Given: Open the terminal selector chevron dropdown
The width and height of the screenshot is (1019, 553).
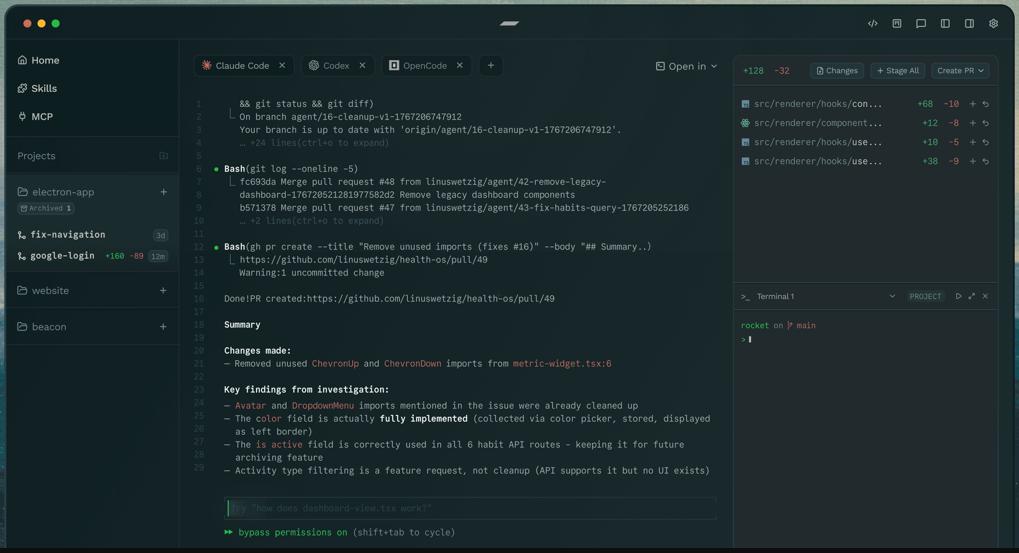Looking at the screenshot, I should [892, 296].
